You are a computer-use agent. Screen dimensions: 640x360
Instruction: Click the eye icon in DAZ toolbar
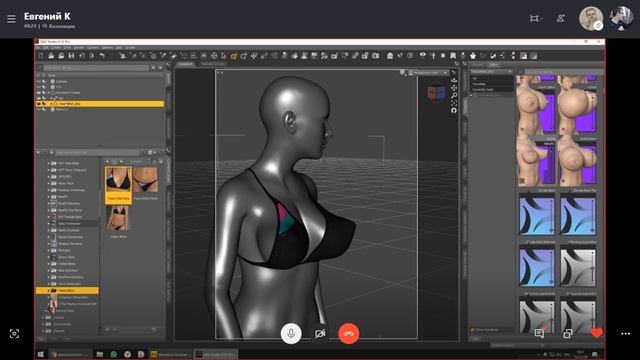(422, 55)
